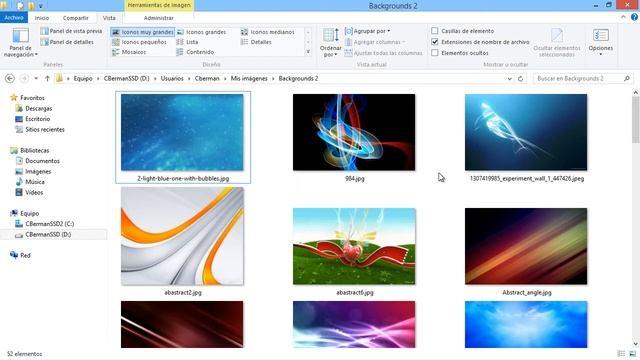640x360 pixels.
Task: Open recent locations dropdown arrow
Action: 36,78
